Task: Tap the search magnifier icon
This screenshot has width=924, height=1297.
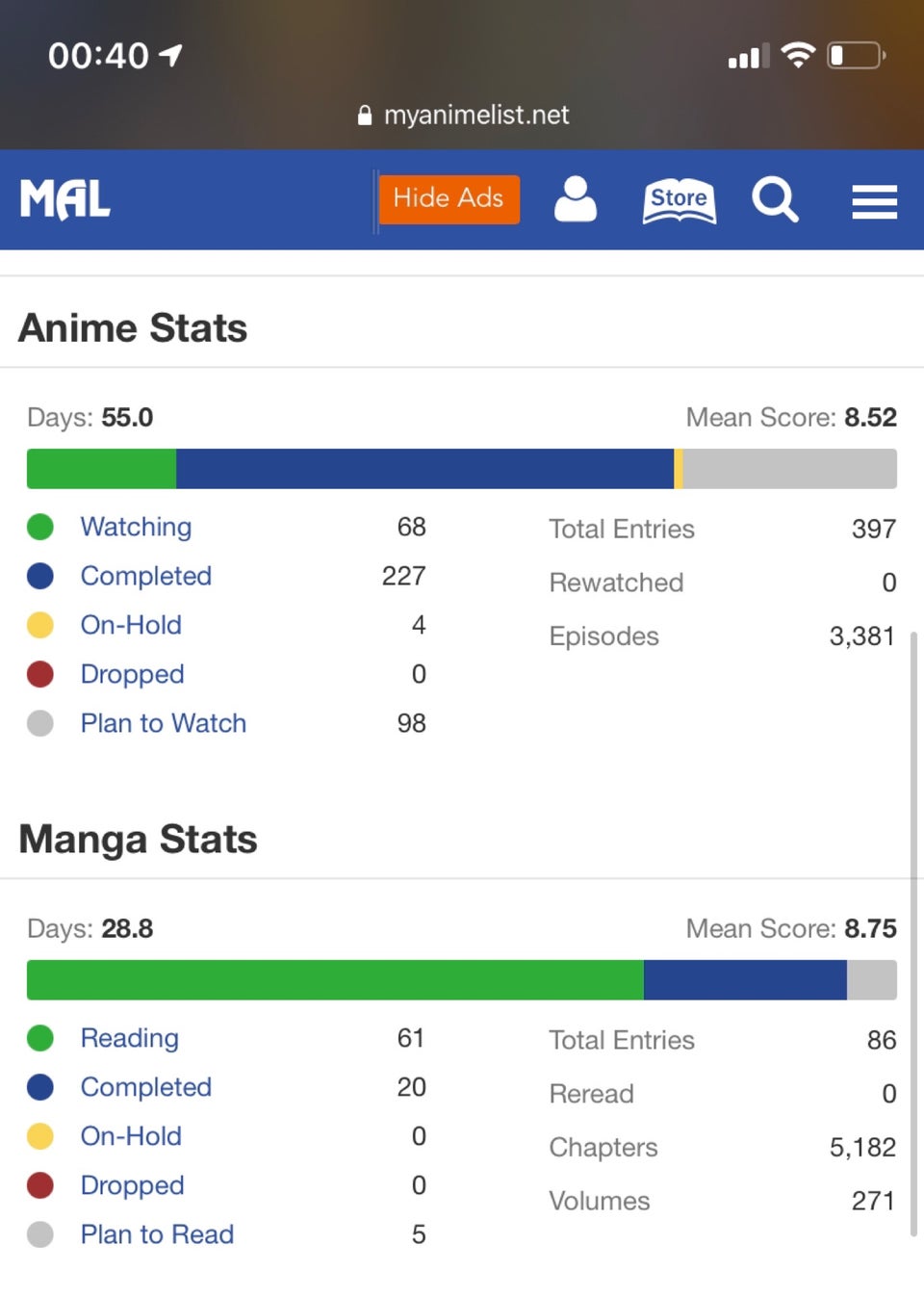Action: 775,199
